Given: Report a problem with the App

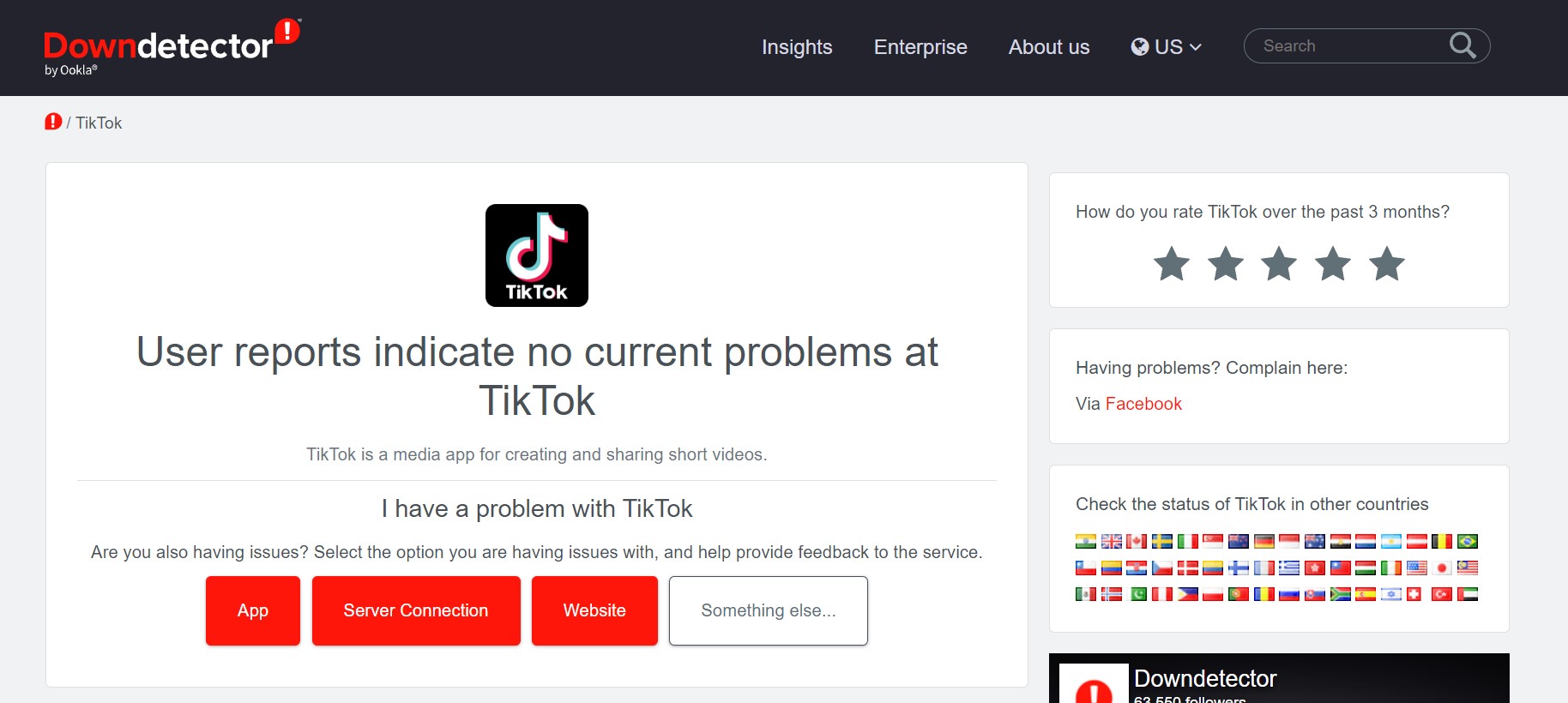Looking at the screenshot, I should pyautogui.click(x=253, y=610).
